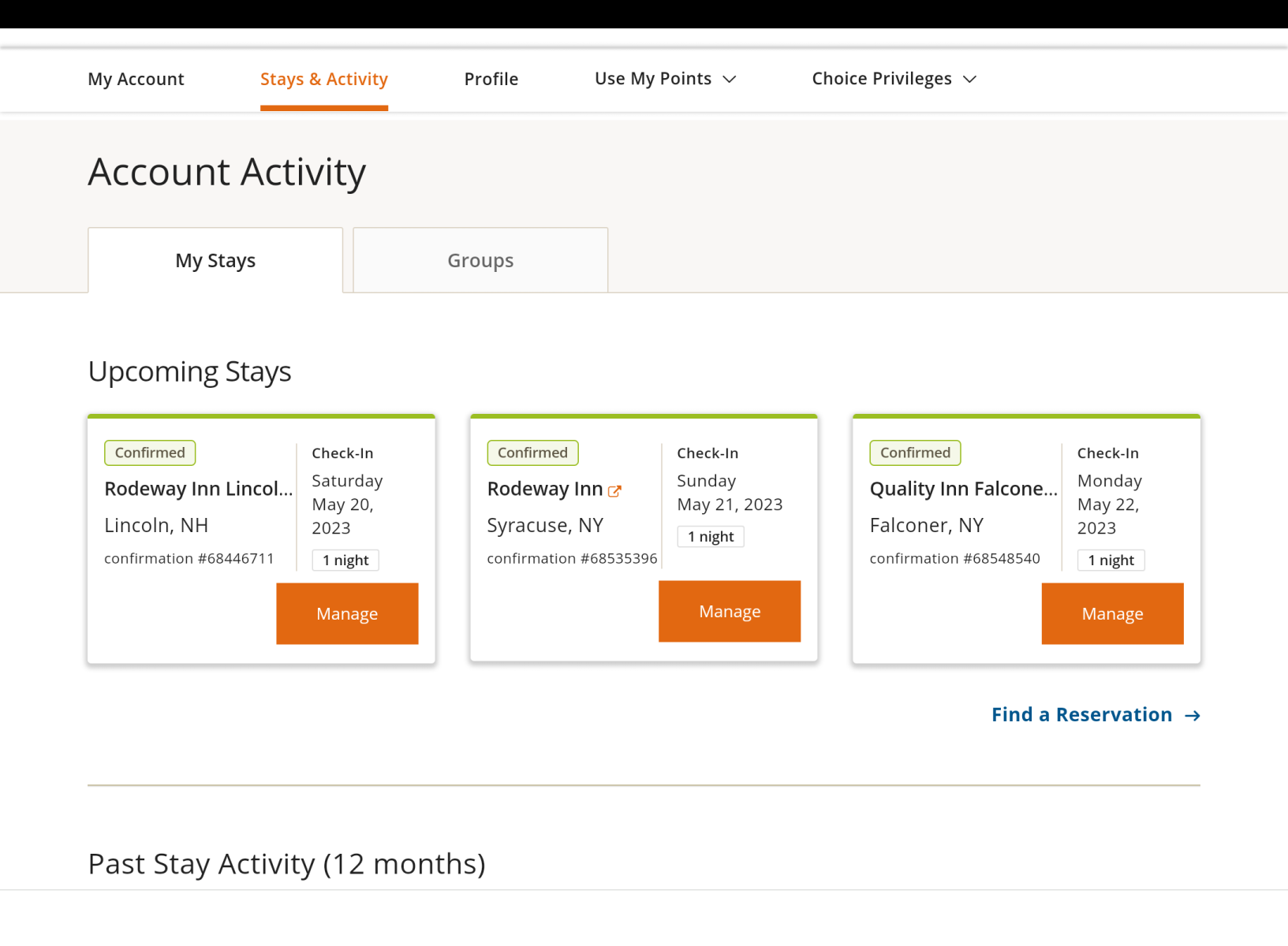This screenshot has height=946, width=1288.
Task: Click confirmation number 68535396
Action: tap(572, 559)
